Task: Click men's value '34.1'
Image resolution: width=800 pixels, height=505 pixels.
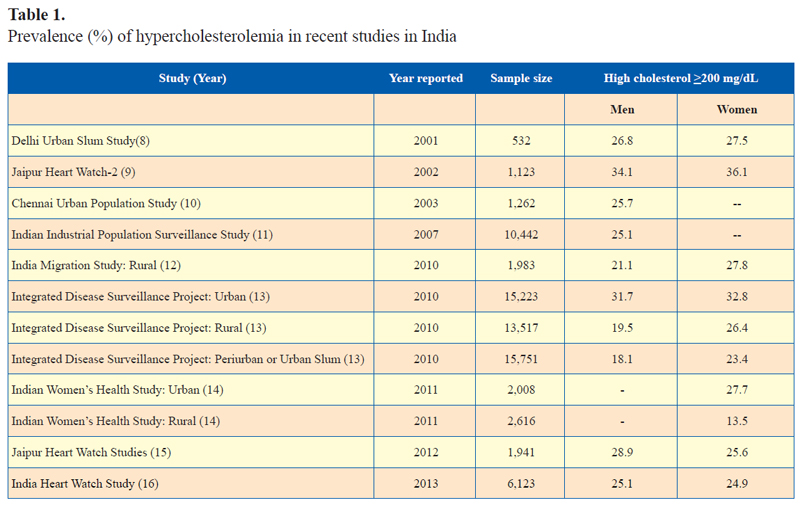Action: [x=622, y=172]
